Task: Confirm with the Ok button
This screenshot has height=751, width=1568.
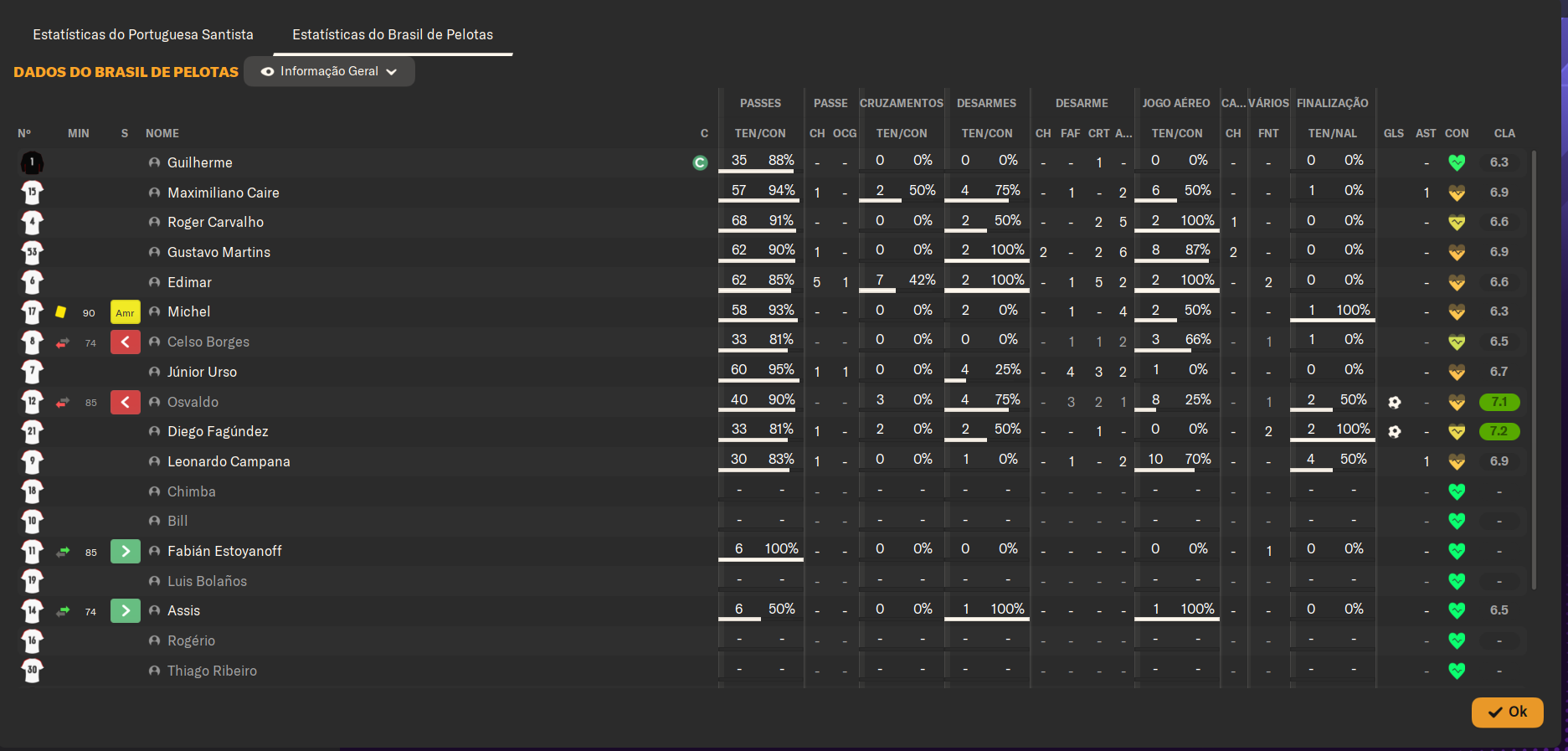Action: click(x=1507, y=712)
